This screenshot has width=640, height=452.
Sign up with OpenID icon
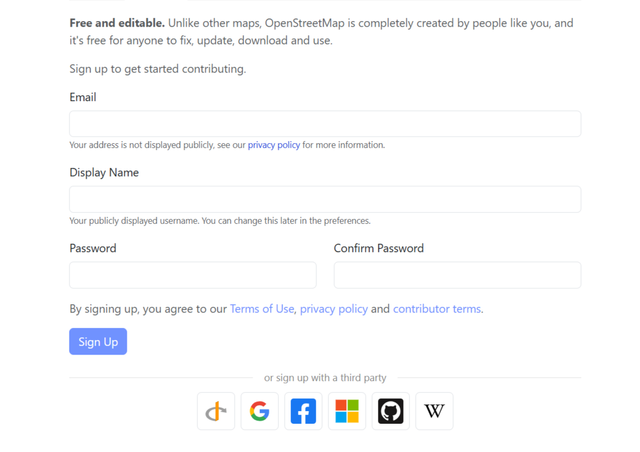tap(216, 411)
